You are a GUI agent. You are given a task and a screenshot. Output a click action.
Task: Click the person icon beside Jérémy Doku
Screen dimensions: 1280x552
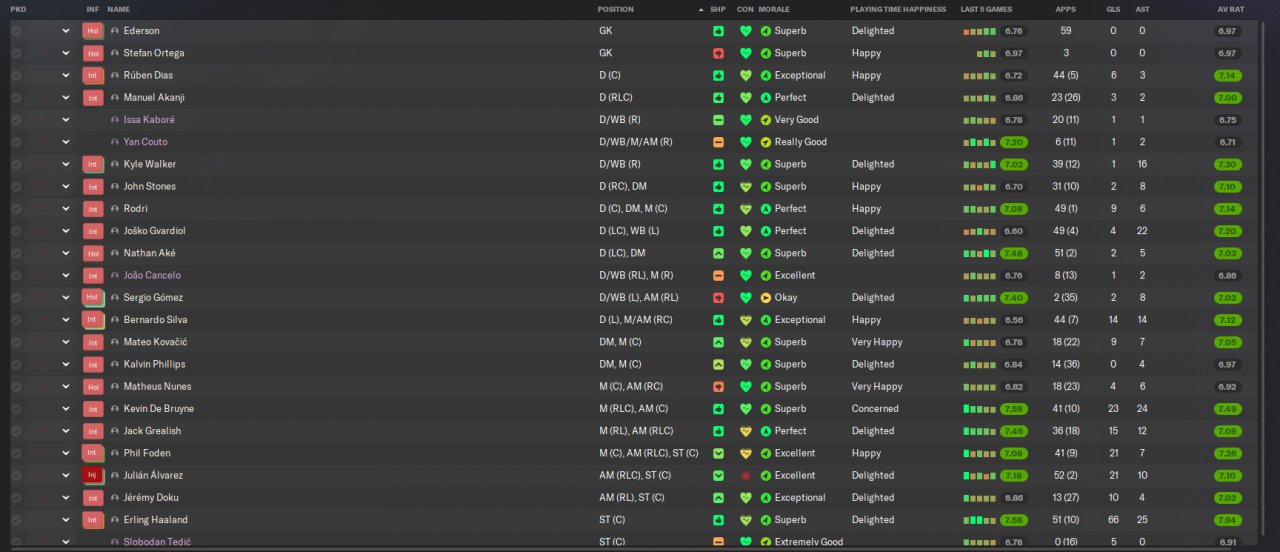click(x=115, y=497)
